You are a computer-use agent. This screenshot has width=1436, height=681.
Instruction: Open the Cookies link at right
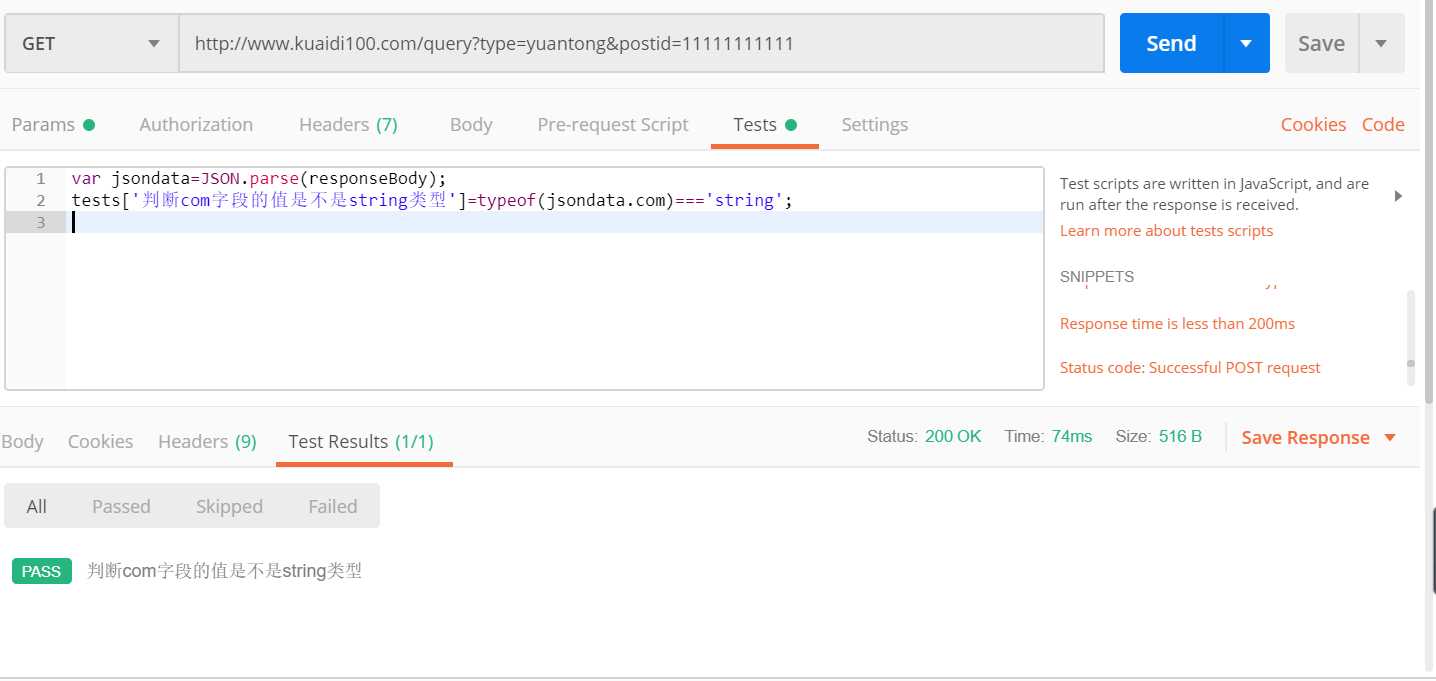1313,125
